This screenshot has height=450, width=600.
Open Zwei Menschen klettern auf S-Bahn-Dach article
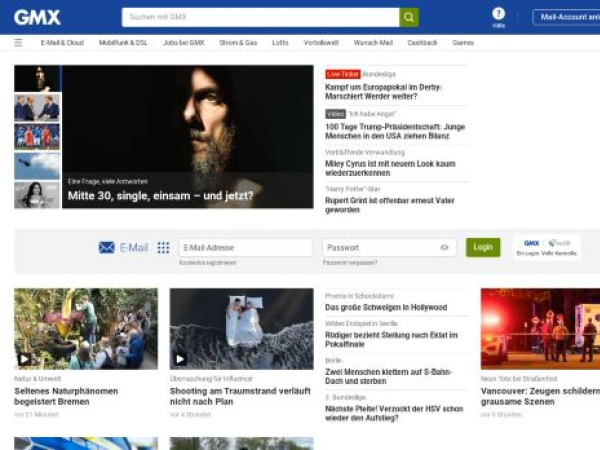[x=388, y=377]
